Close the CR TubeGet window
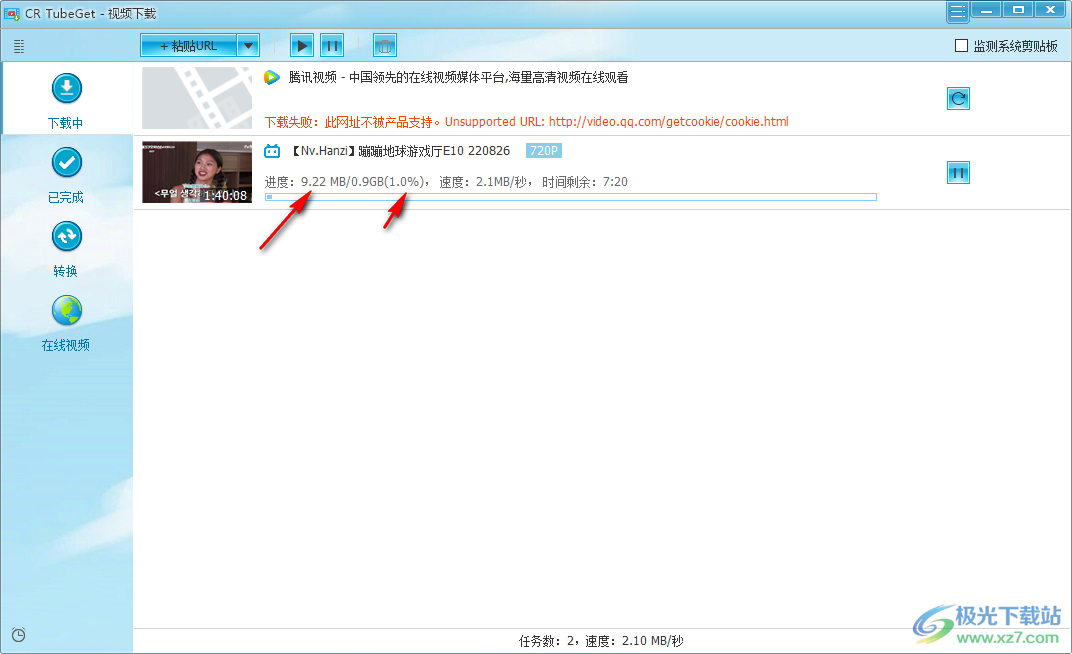Viewport: 1072px width, 654px height. [1050, 10]
